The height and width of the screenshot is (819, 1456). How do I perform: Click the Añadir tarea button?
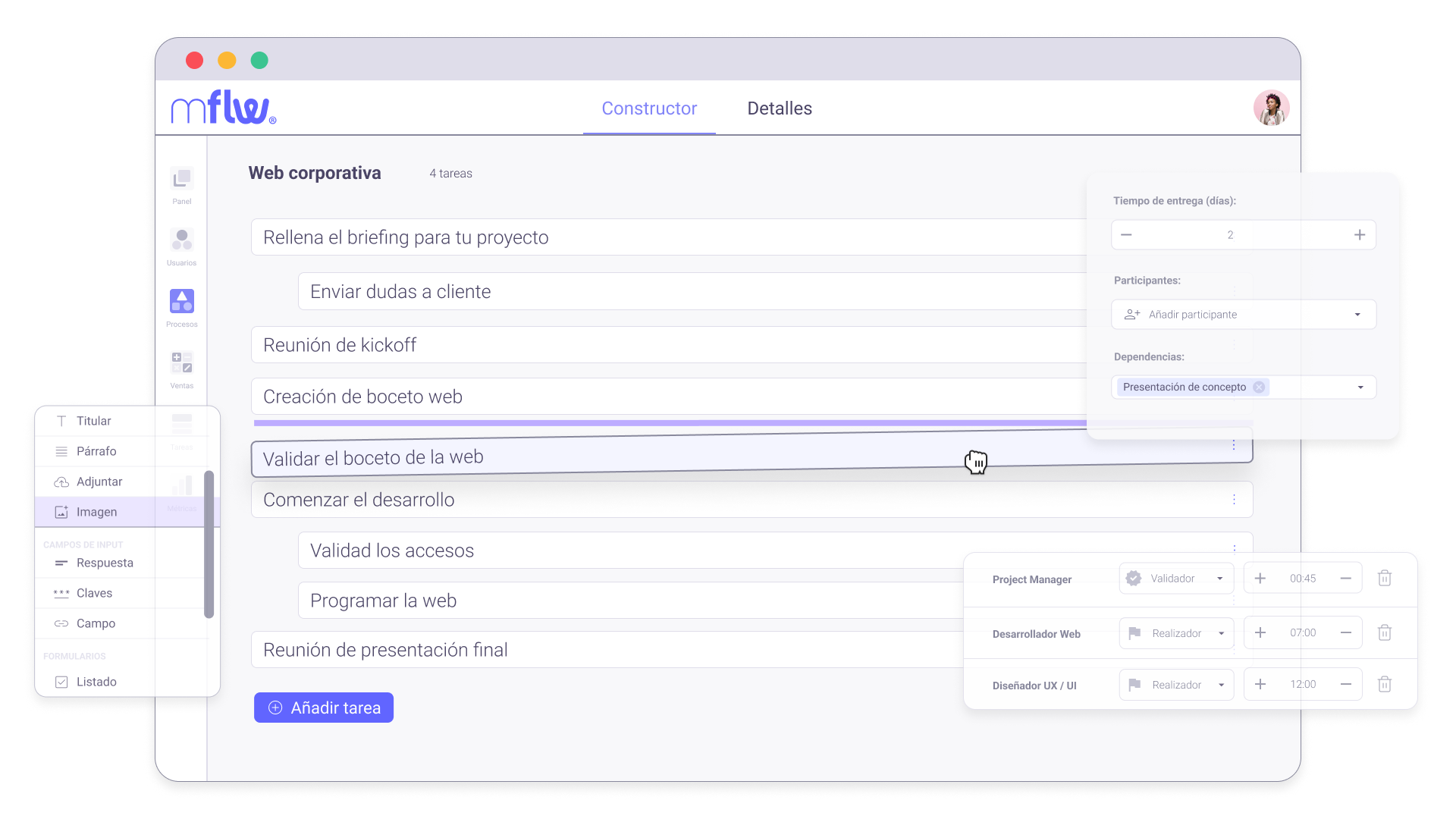click(323, 707)
